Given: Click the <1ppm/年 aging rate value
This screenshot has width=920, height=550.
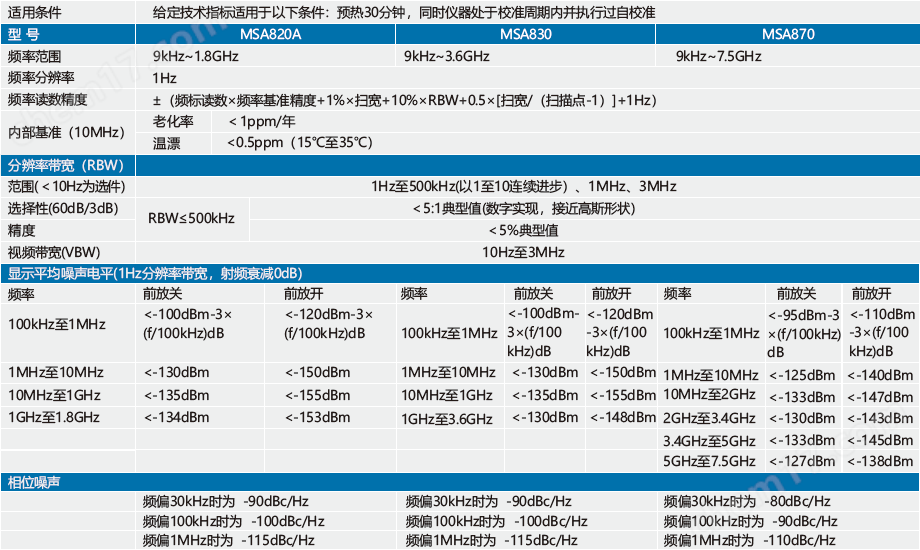Looking at the screenshot, I should 262,122.
